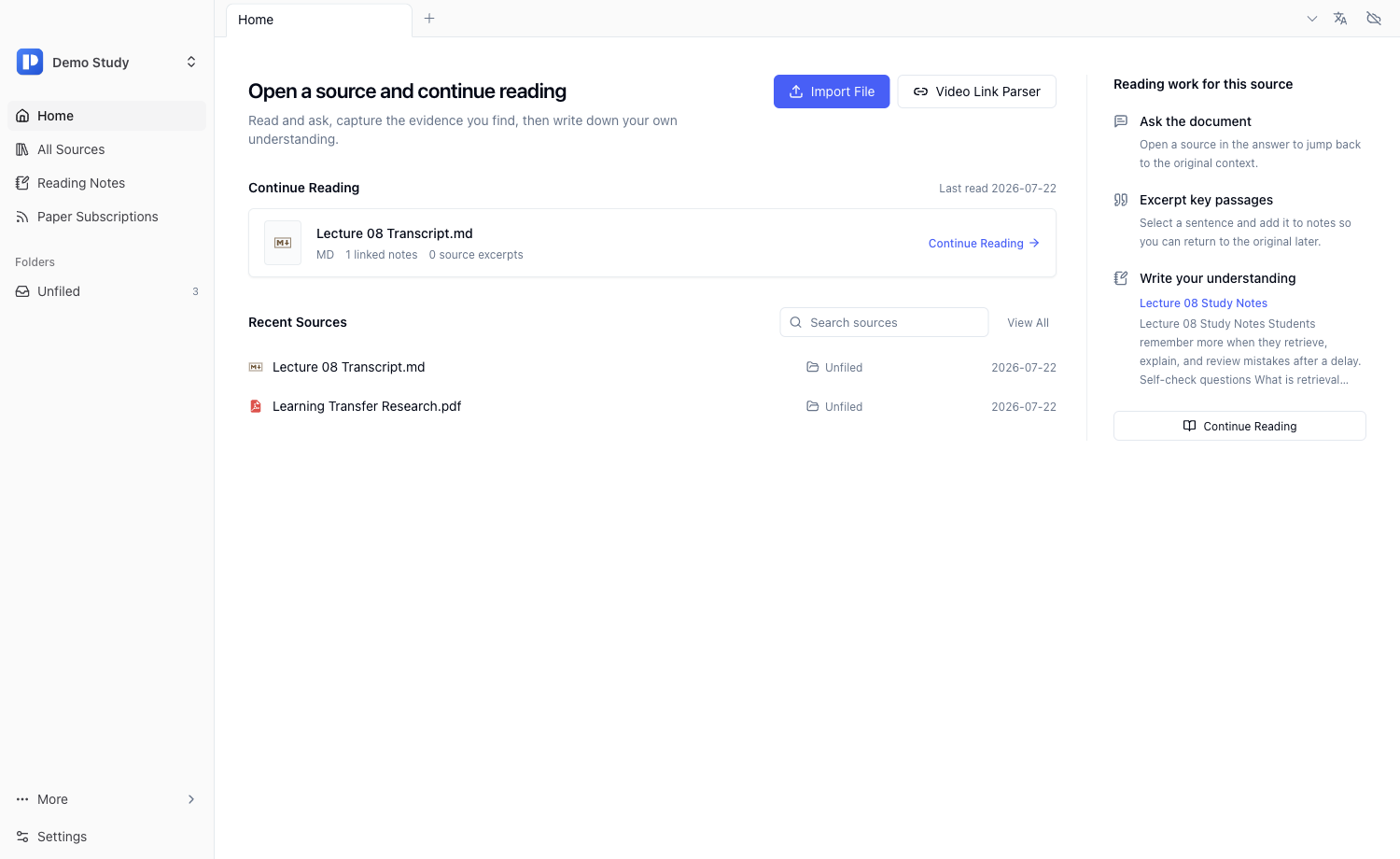Click the search magnifier icon in Search sources
Viewport: 1400px width, 859px height.
pos(796,322)
